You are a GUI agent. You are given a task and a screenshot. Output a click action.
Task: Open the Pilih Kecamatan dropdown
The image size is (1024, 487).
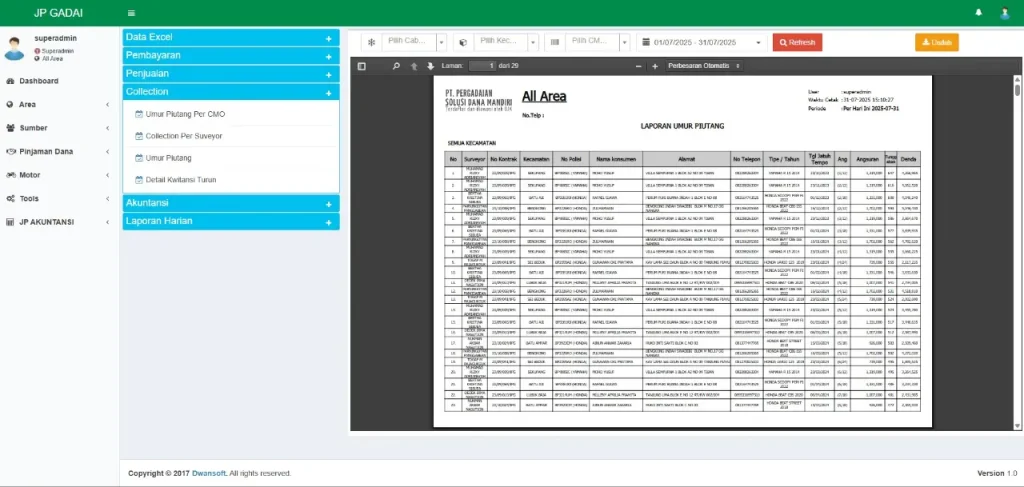coord(506,42)
